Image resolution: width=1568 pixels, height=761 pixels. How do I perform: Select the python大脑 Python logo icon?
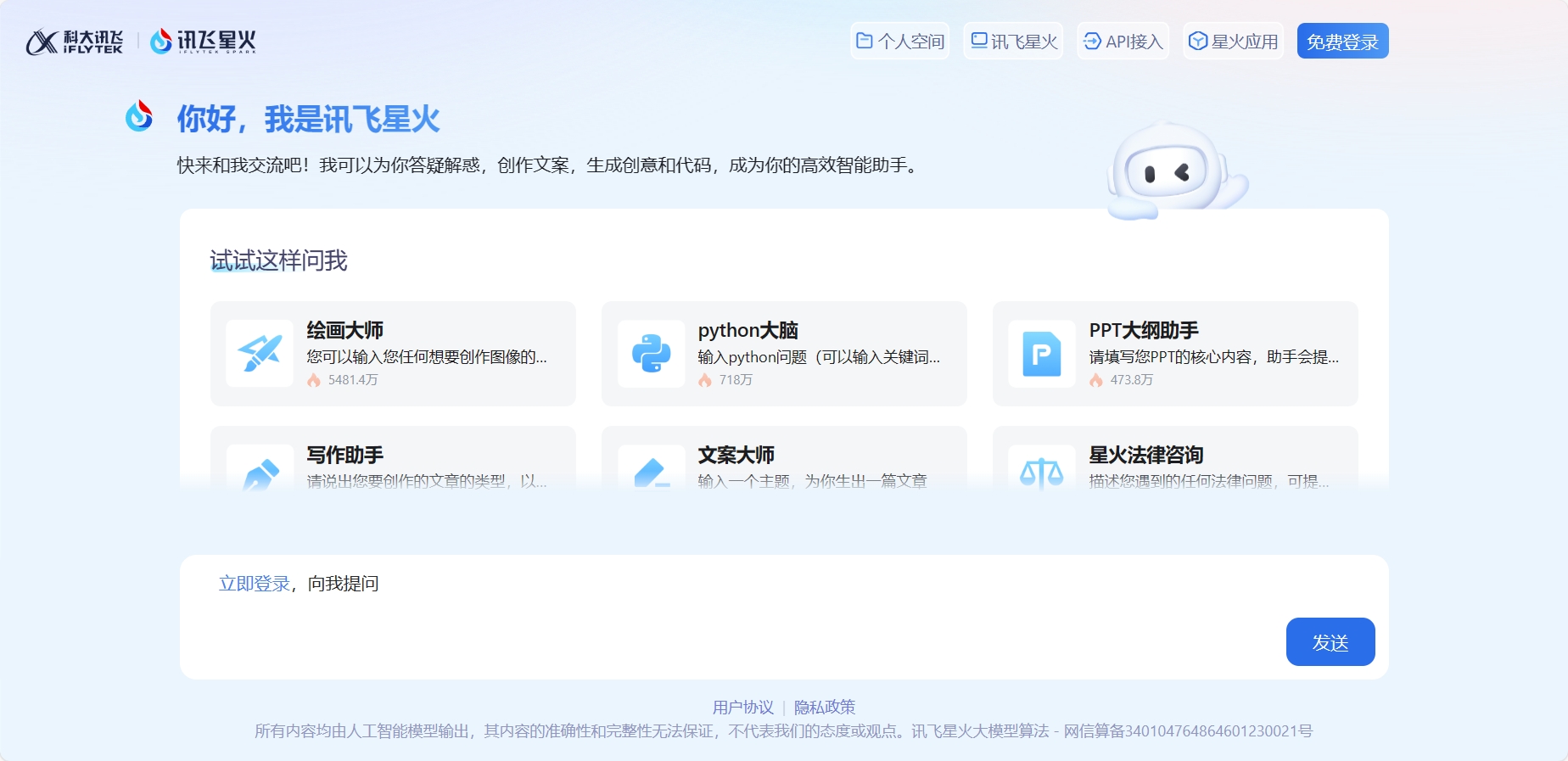pos(651,354)
